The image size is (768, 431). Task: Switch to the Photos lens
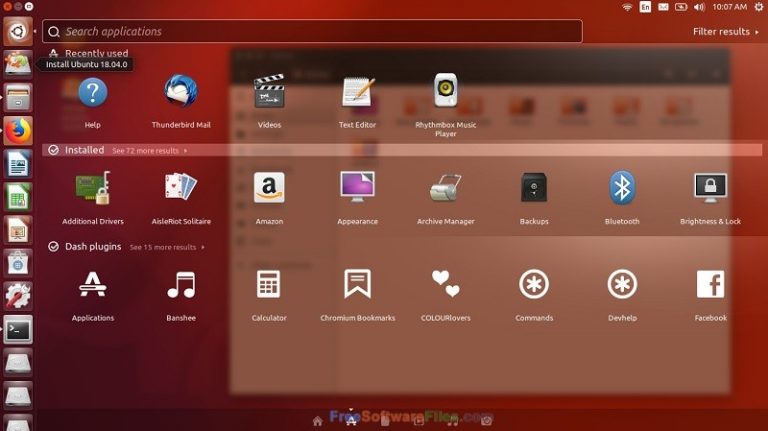[x=486, y=420]
